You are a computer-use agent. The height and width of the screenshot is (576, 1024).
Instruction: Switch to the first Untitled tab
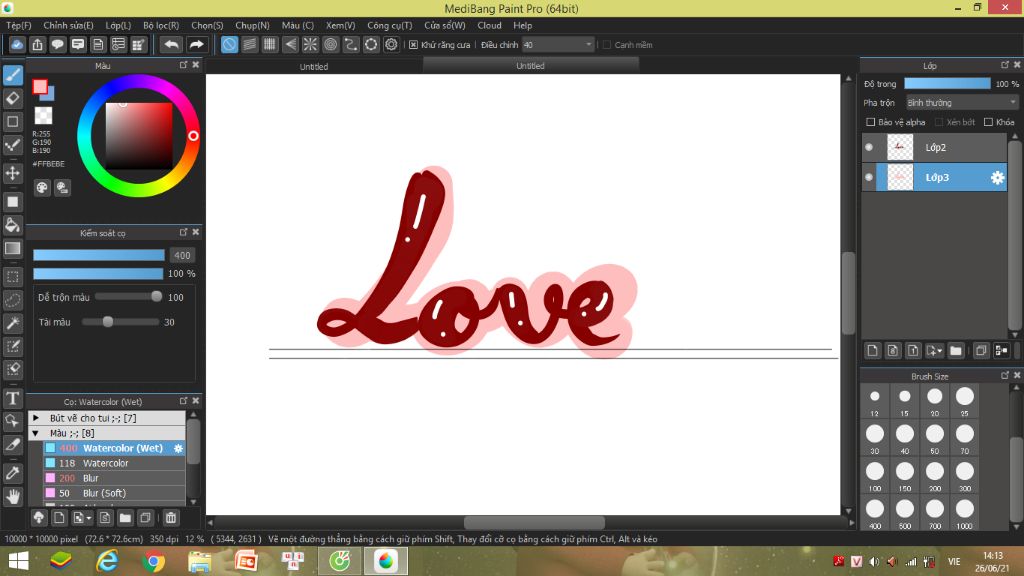(314, 67)
